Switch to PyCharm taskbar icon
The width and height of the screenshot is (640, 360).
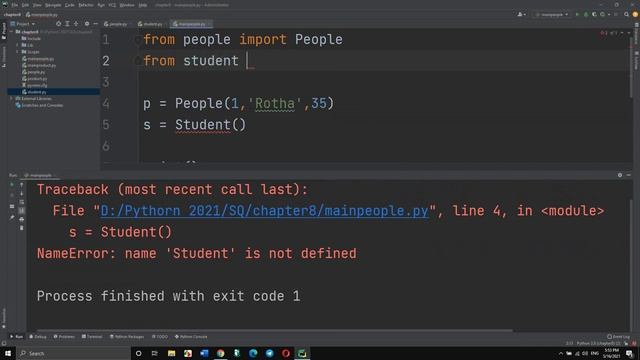(x=302, y=353)
